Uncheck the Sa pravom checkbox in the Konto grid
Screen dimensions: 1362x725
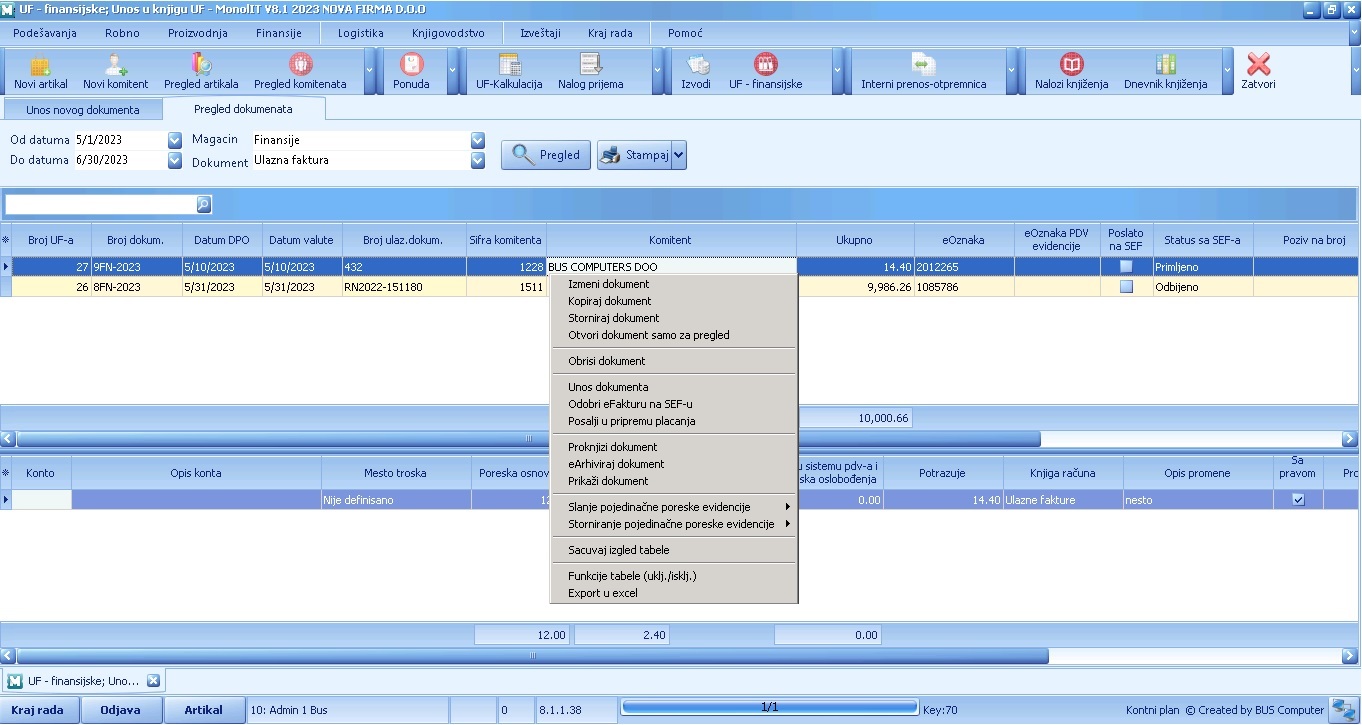pos(1298,500)
